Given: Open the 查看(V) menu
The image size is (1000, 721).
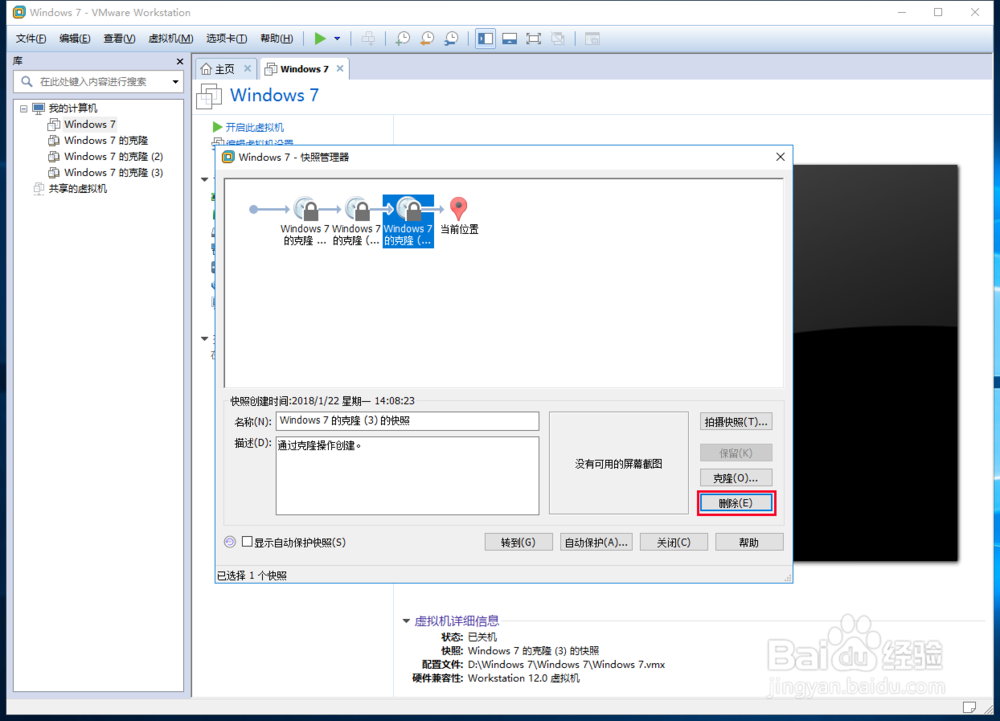Looking at the screenshot, I should 119,39.
